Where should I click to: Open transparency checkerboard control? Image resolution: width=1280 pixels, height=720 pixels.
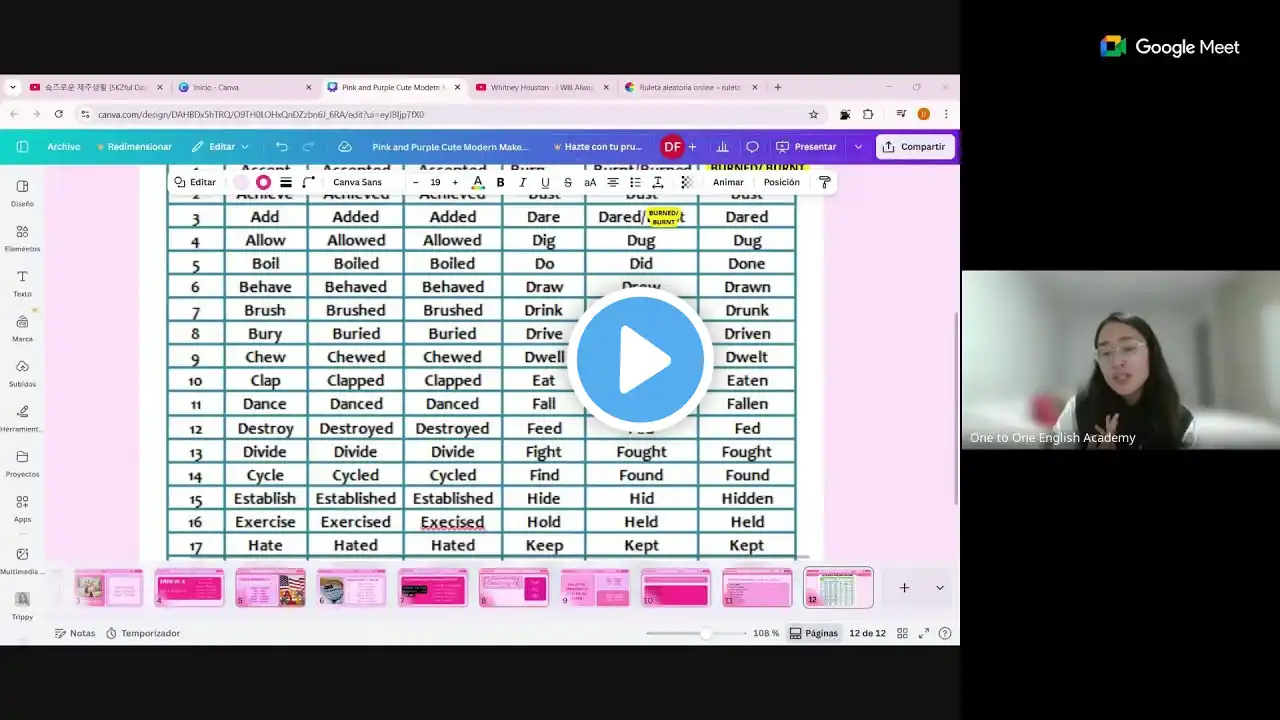686,182
